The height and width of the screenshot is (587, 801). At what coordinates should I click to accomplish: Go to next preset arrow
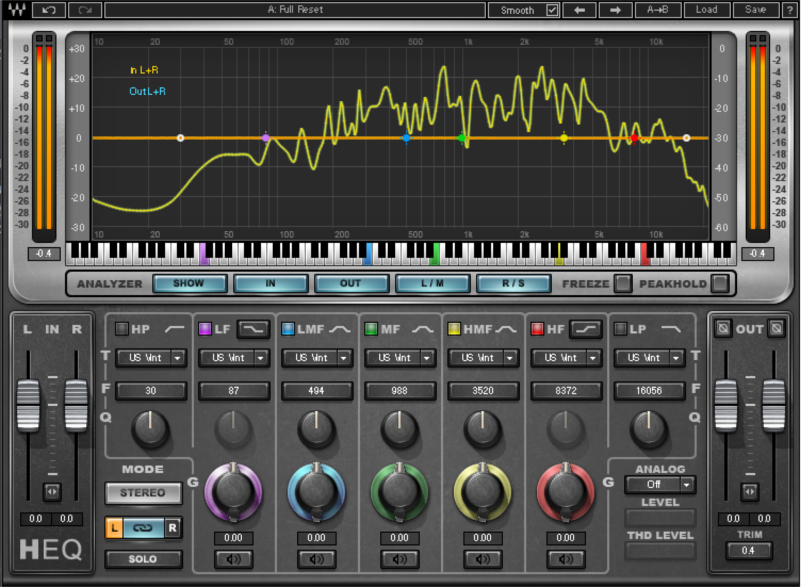coord(615,10)
